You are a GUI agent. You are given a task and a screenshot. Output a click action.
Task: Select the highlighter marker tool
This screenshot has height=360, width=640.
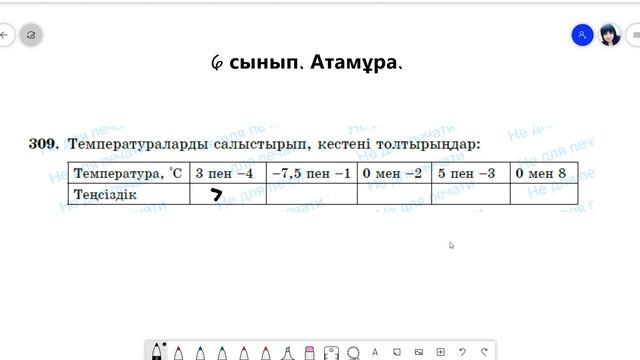coord(288,353)
